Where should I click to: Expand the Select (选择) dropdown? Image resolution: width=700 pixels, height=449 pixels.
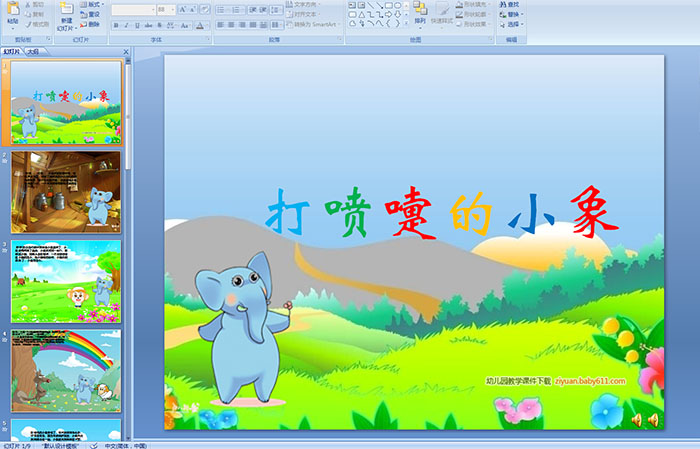coord(513,25)
